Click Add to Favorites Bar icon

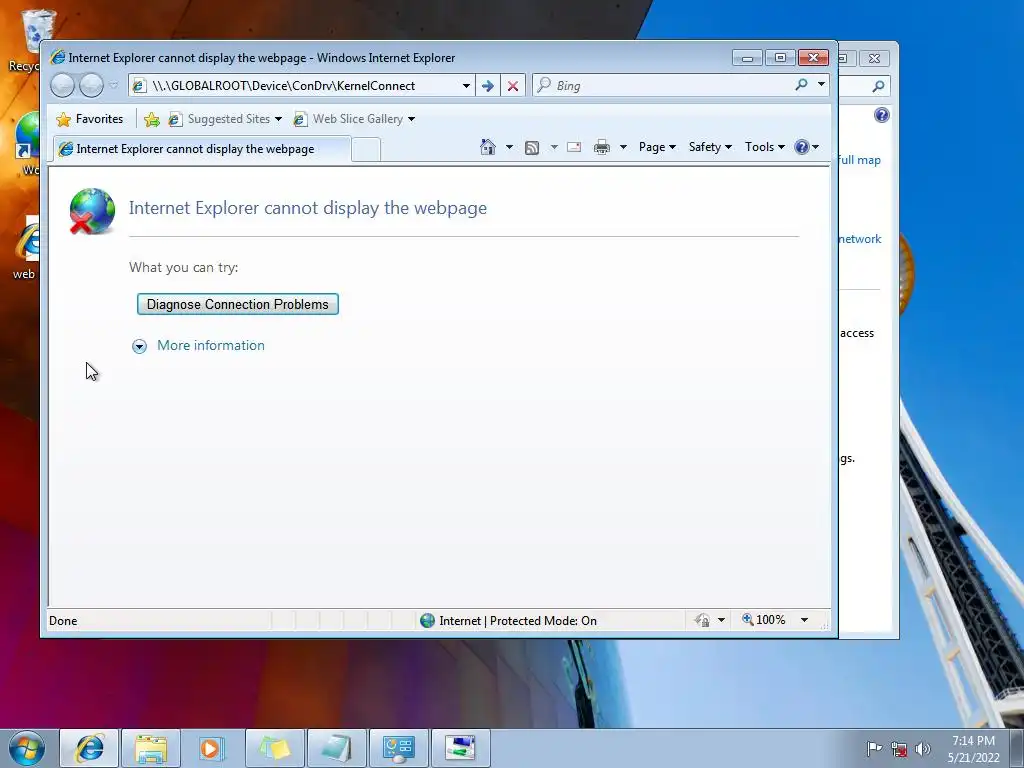point(152,119)
